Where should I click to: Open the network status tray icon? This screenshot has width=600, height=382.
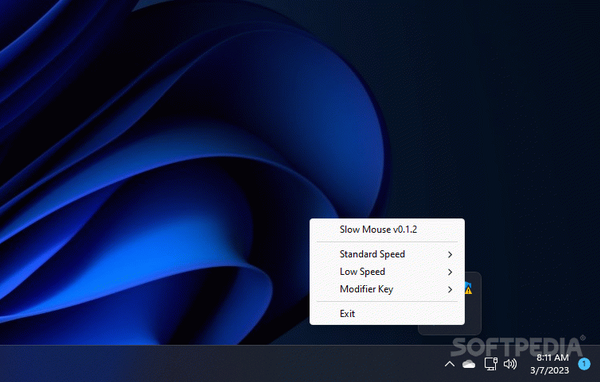(x=491, y=364)
